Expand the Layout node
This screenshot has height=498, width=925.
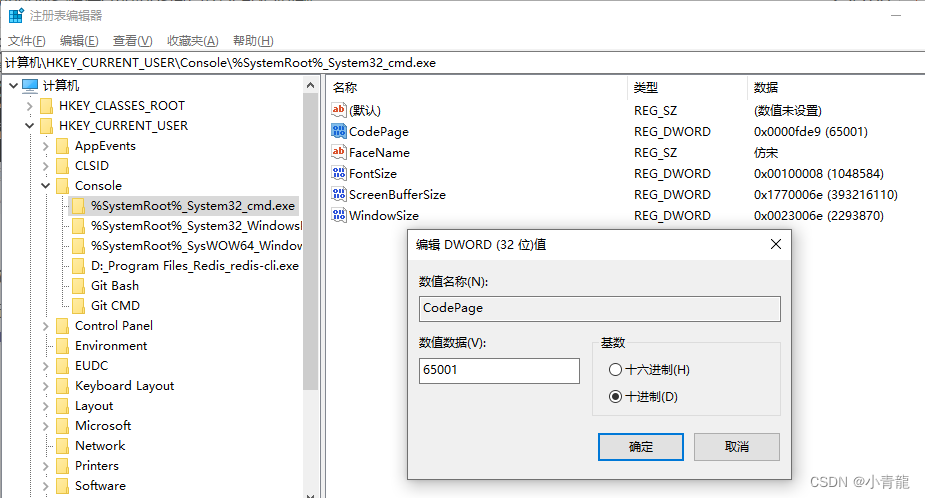(x=45, y=407)
